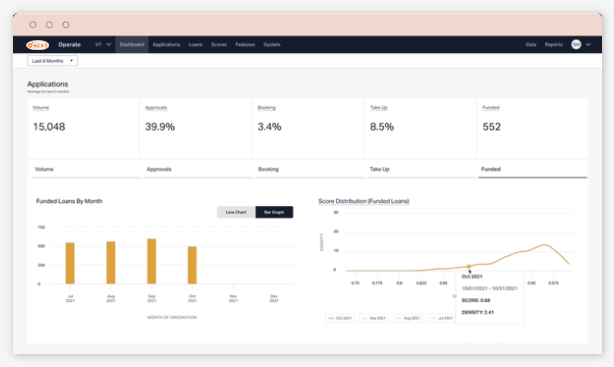Click the 8.5% take up value
The width and height of the screenshot is (614, 367).
click(382, 127)
